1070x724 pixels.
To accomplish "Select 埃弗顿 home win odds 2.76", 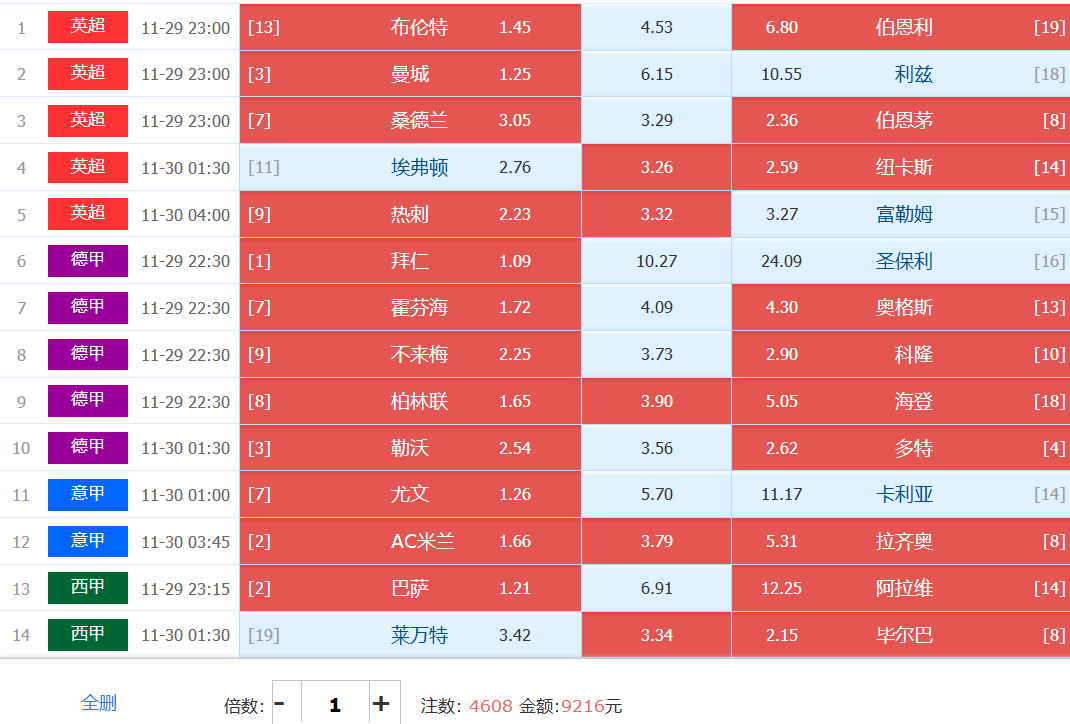I will click(410, 168).
